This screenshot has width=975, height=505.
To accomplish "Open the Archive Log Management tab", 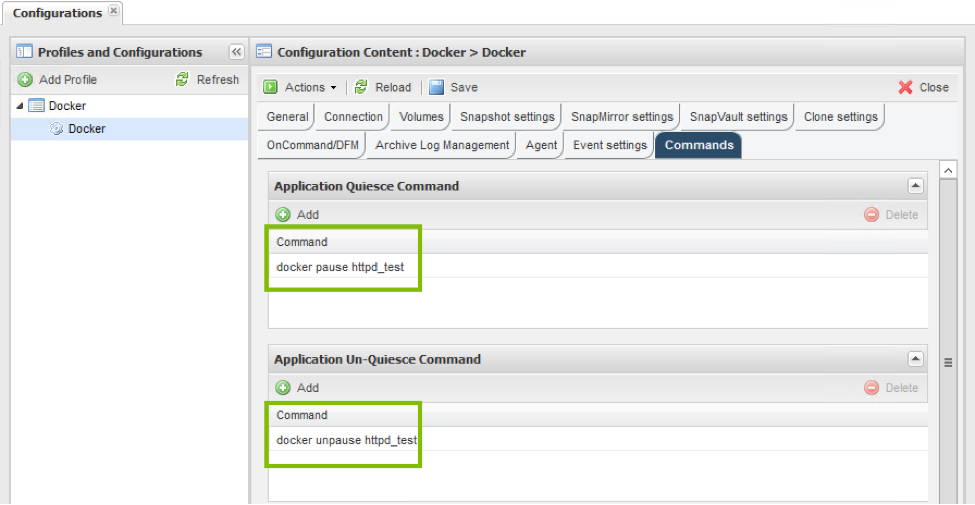I will click(x=442, y=145).
